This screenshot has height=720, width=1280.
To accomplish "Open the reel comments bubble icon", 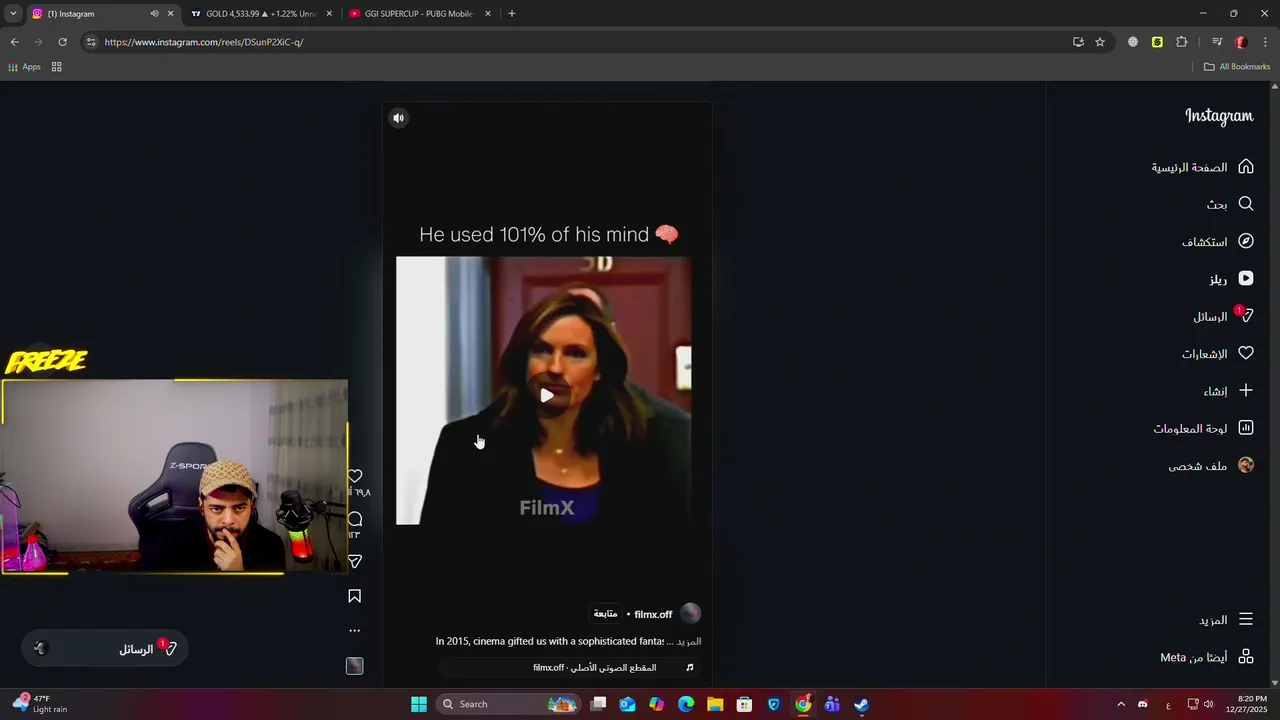I will (355, 519).
